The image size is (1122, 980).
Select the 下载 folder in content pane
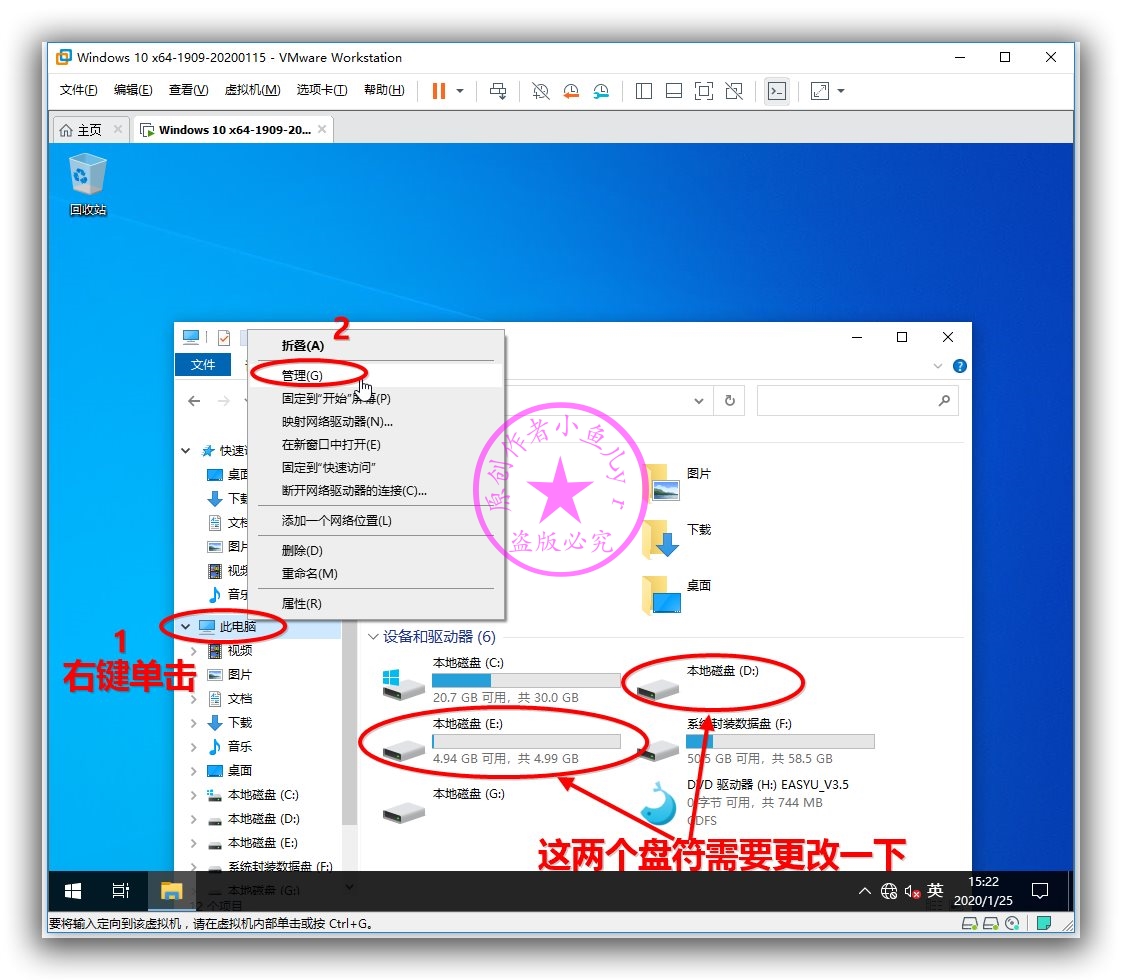click(676, 538)
